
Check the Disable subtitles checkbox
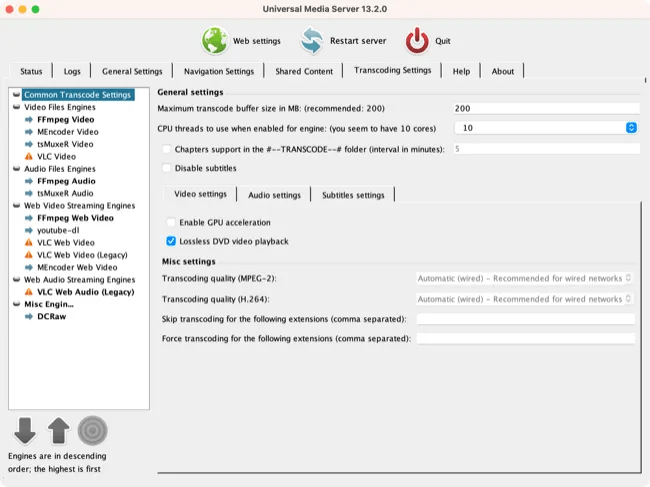[x=167, y=168]
